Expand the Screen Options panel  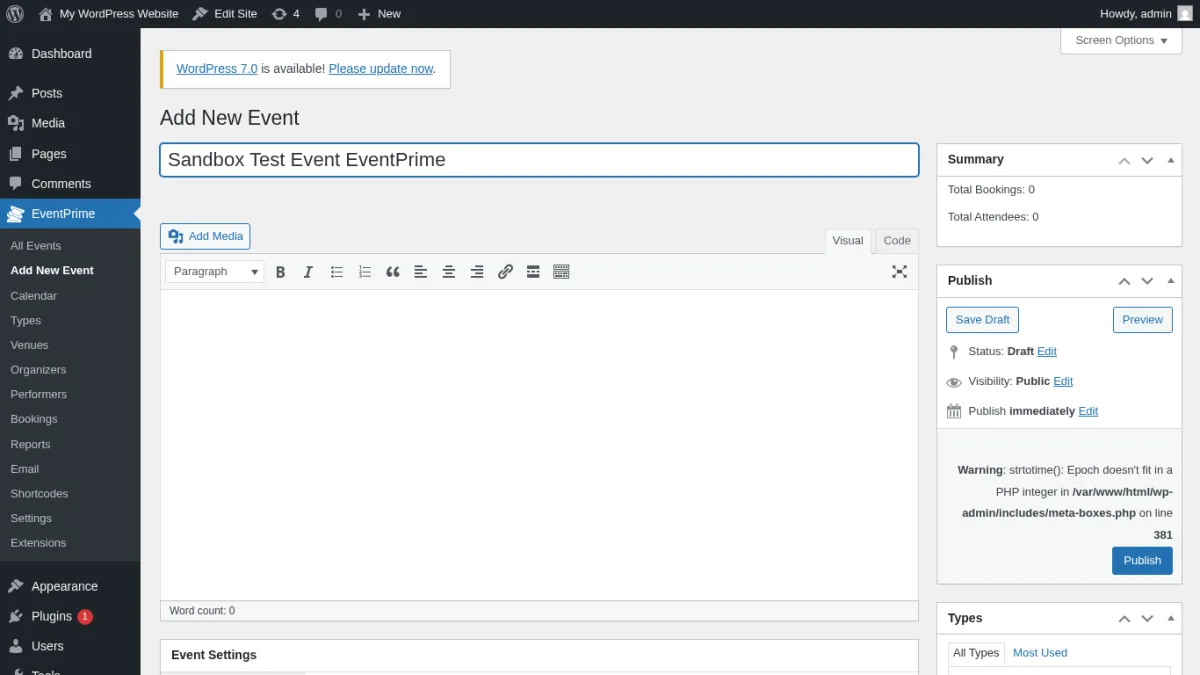1121,40
